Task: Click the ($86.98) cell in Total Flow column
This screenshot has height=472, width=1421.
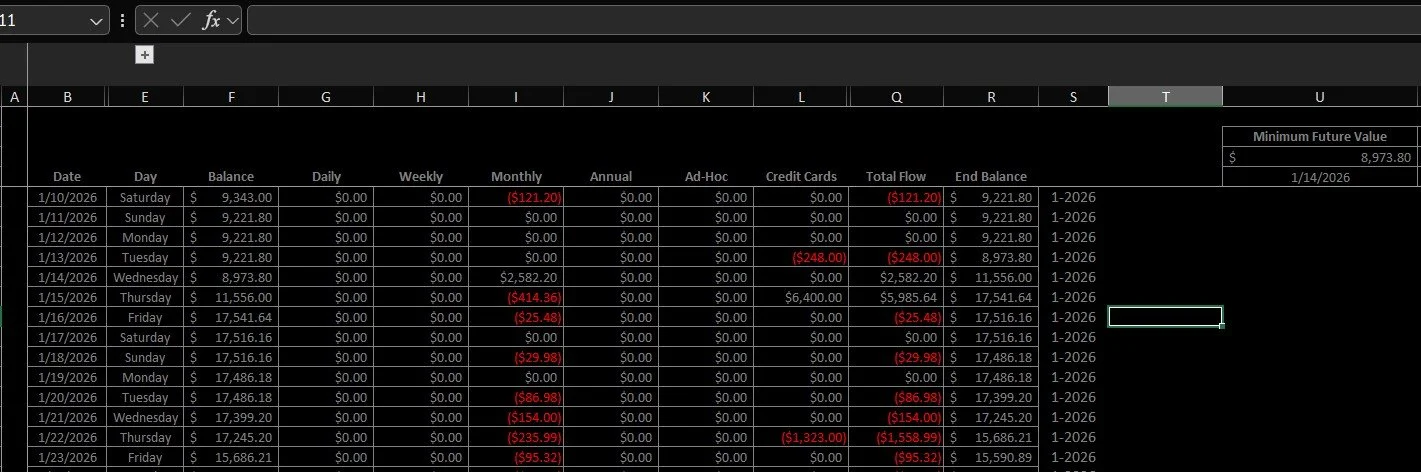Action: tap(896, 397)
